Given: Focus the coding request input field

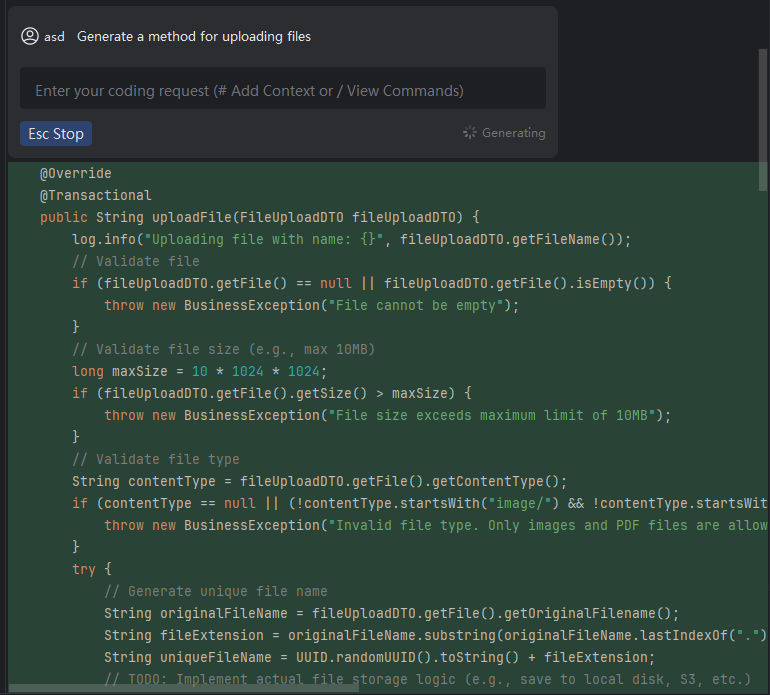Looking at the screenshot, I should 282,90.
